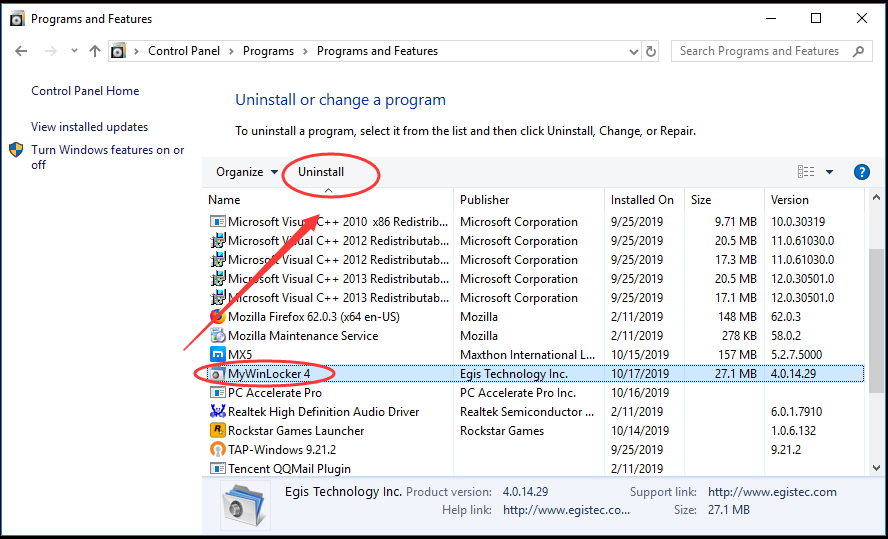Select the TAP-Windows 9.21.2 entry
888x539 pixels.
pos(282,450)
